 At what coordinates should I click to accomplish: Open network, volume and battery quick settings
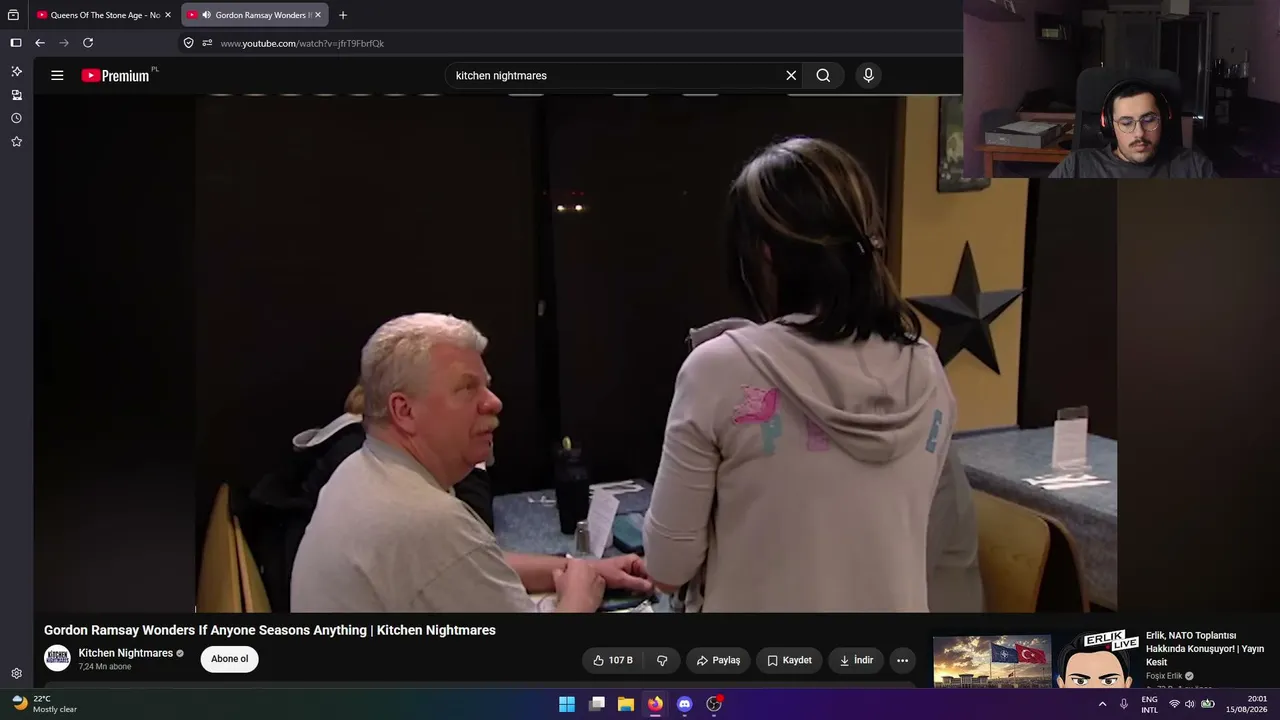tap(1190, 704)
